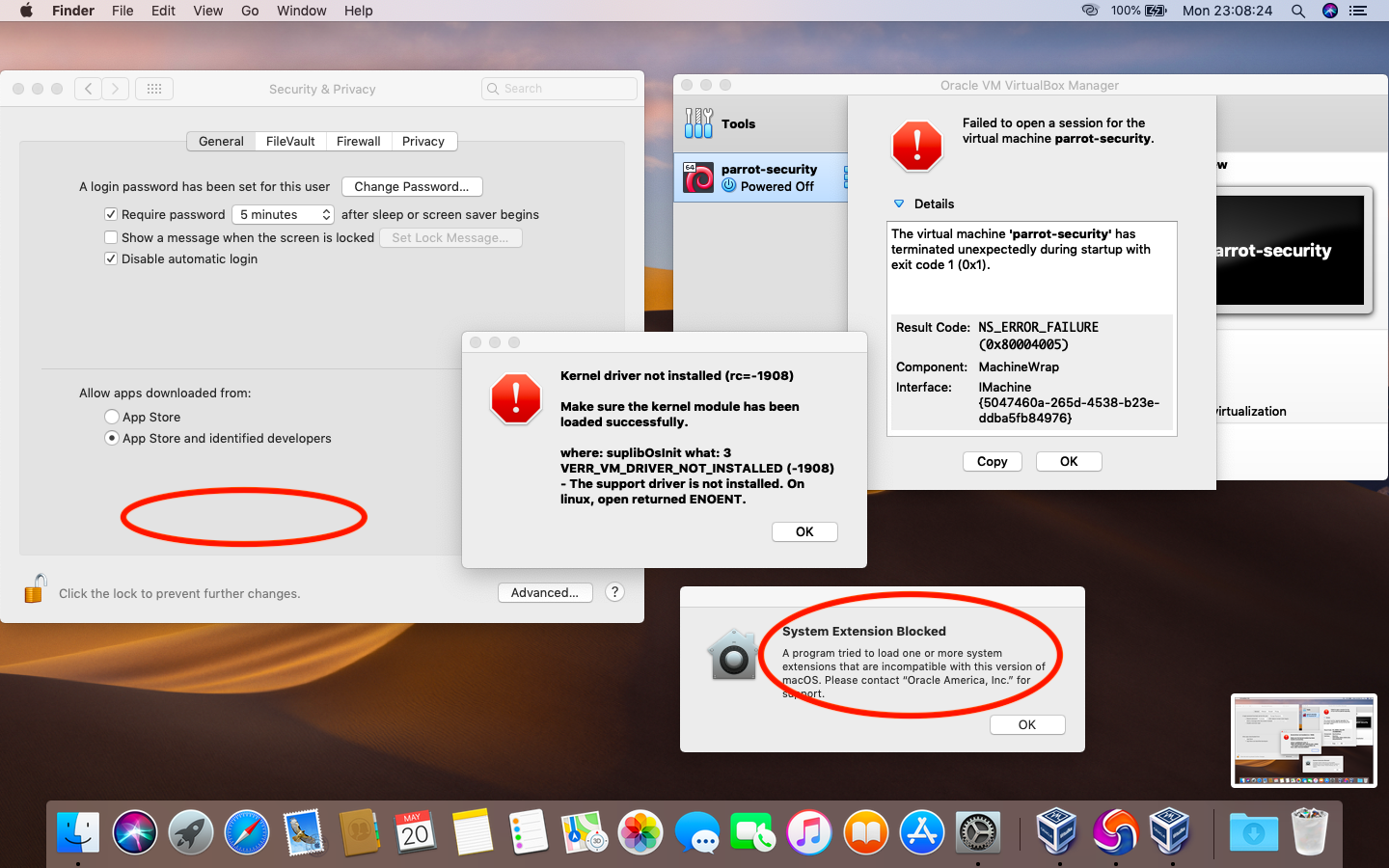Open the 5 minutes delay dropdown
1389x868 pixels.
pos(284,214)
